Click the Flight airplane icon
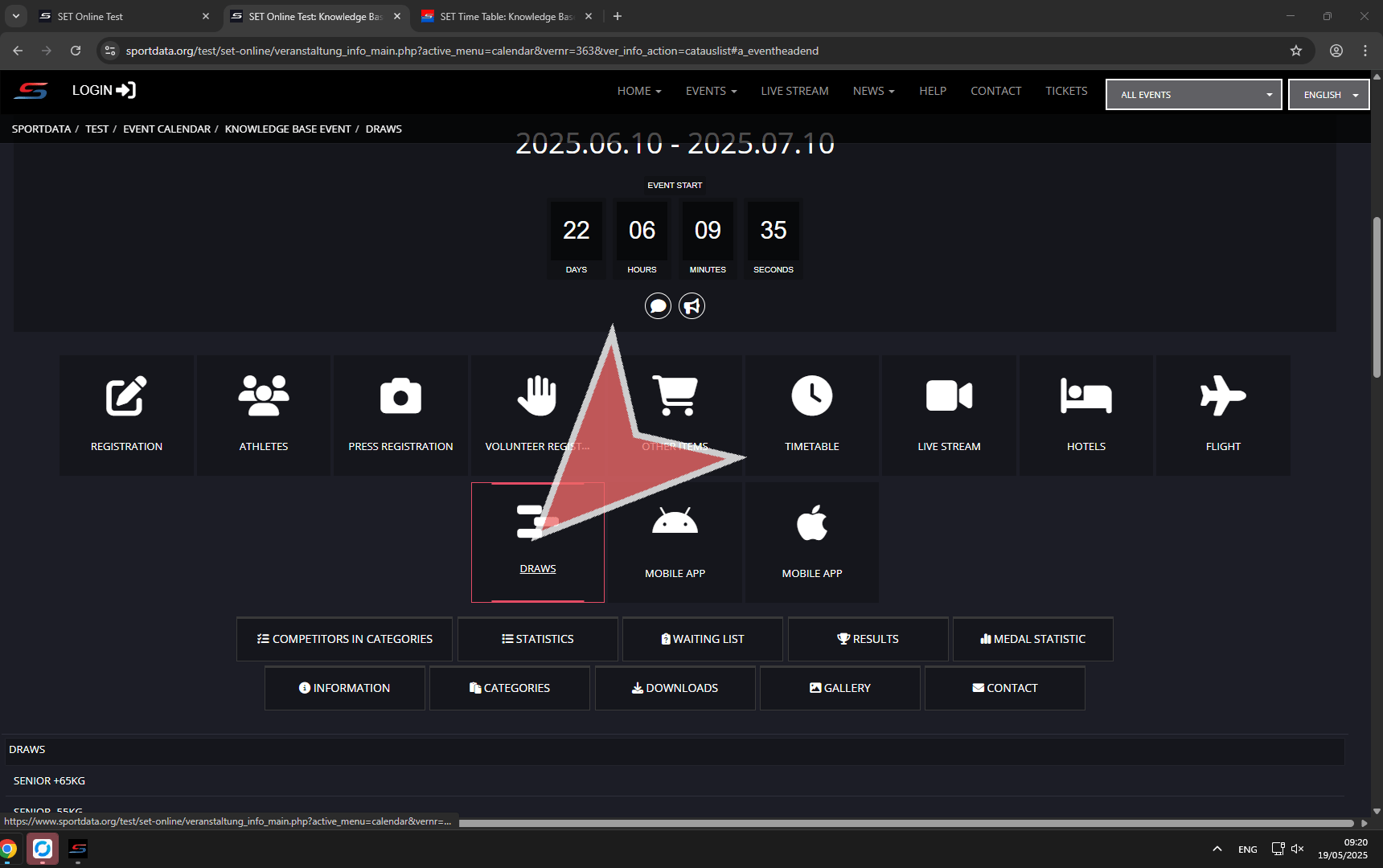 1223,396
